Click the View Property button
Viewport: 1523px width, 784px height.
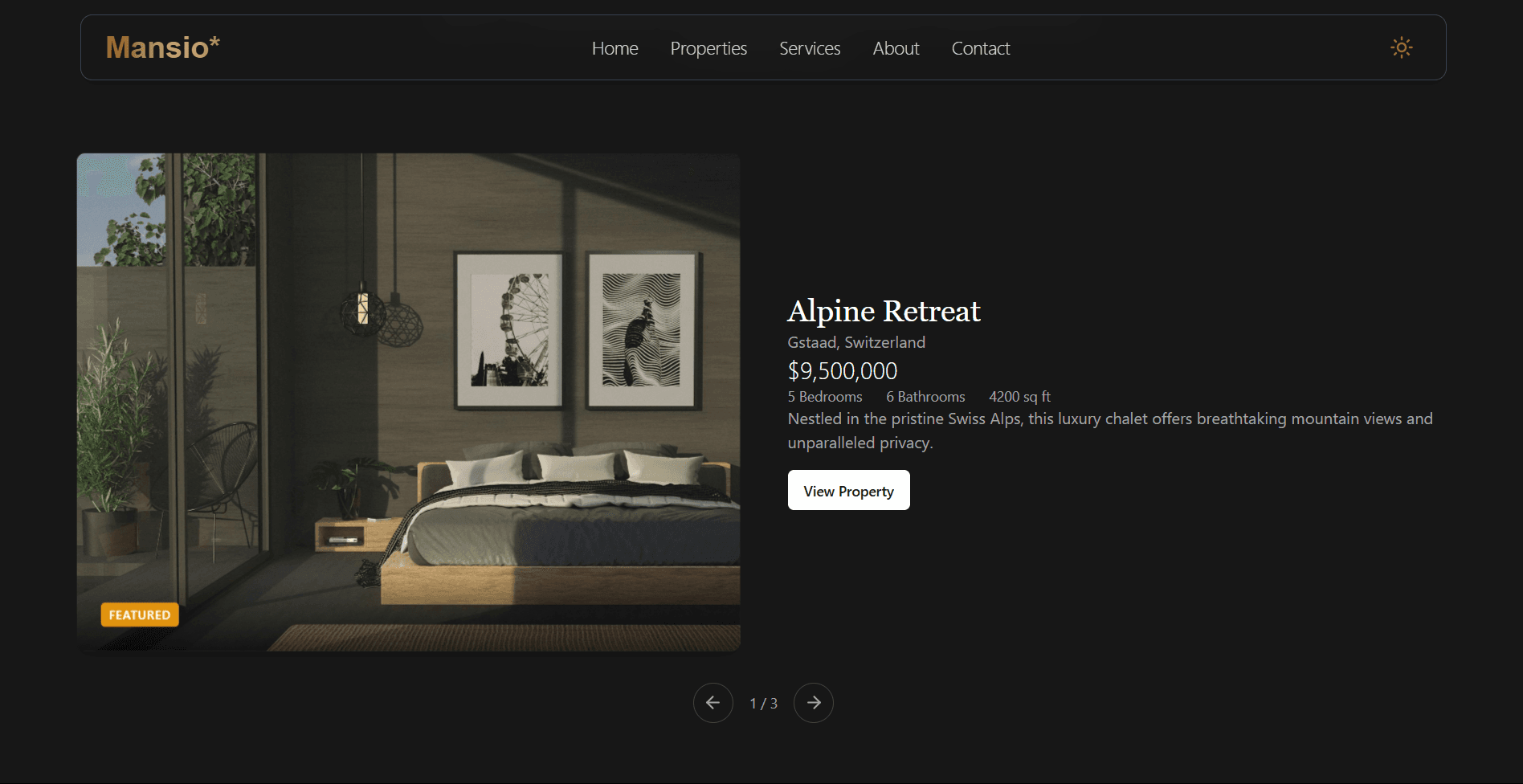[x=848, y=490]
